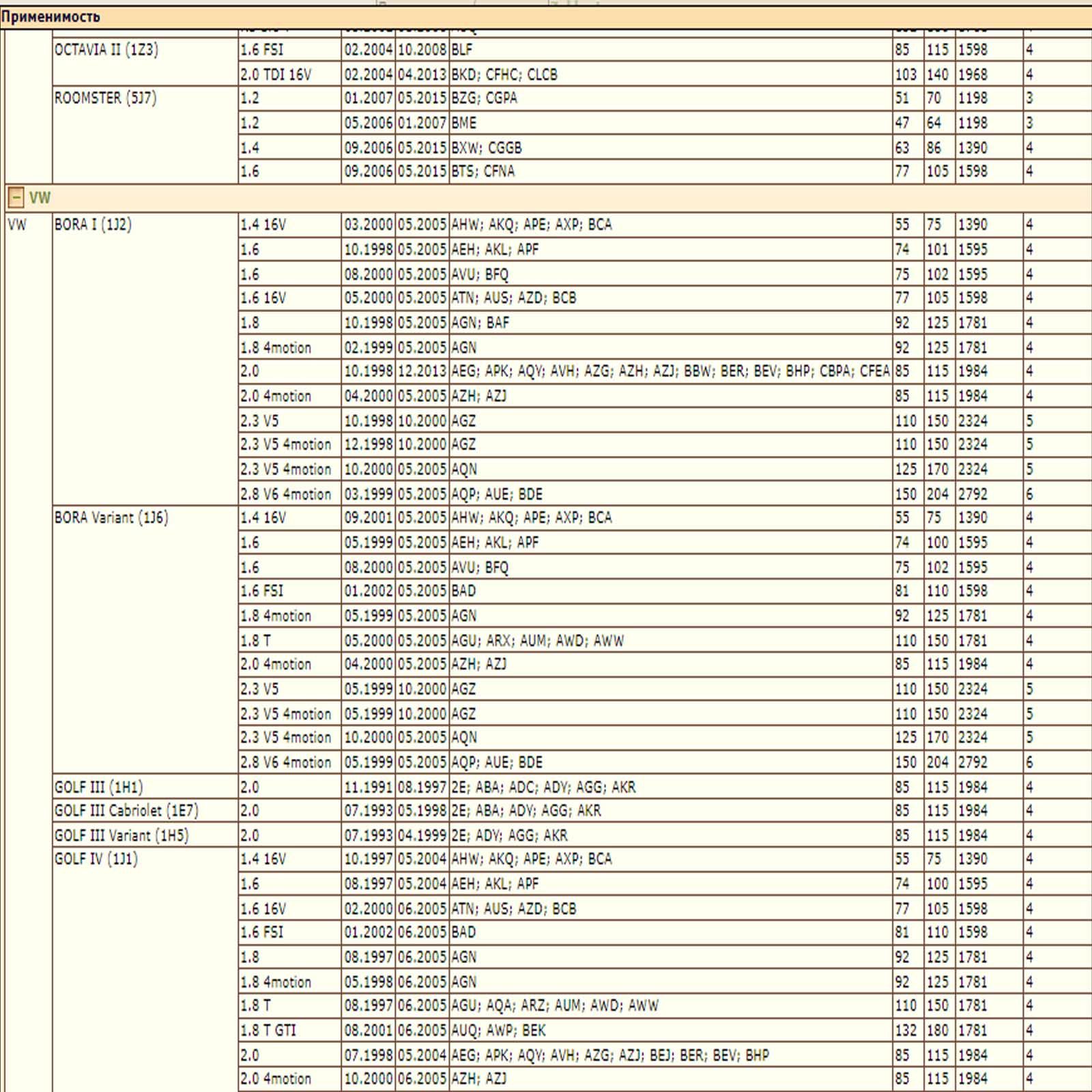Screen dimensions: 1092x1092
Task: Select the OCTAVIA II (1Z3) model cell
Action: [x=106, y=50]
